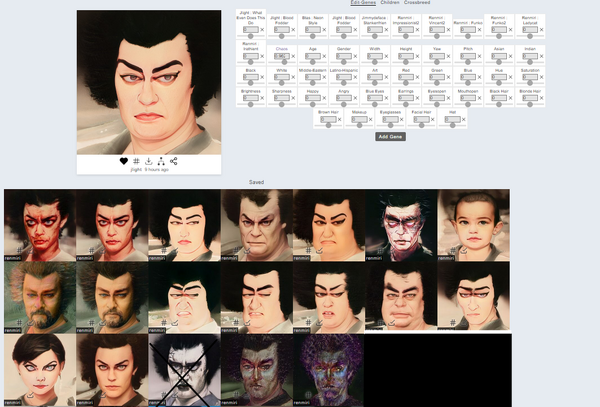Open the crossed-out black-and-white saved thumbnail

click(184, 370)
